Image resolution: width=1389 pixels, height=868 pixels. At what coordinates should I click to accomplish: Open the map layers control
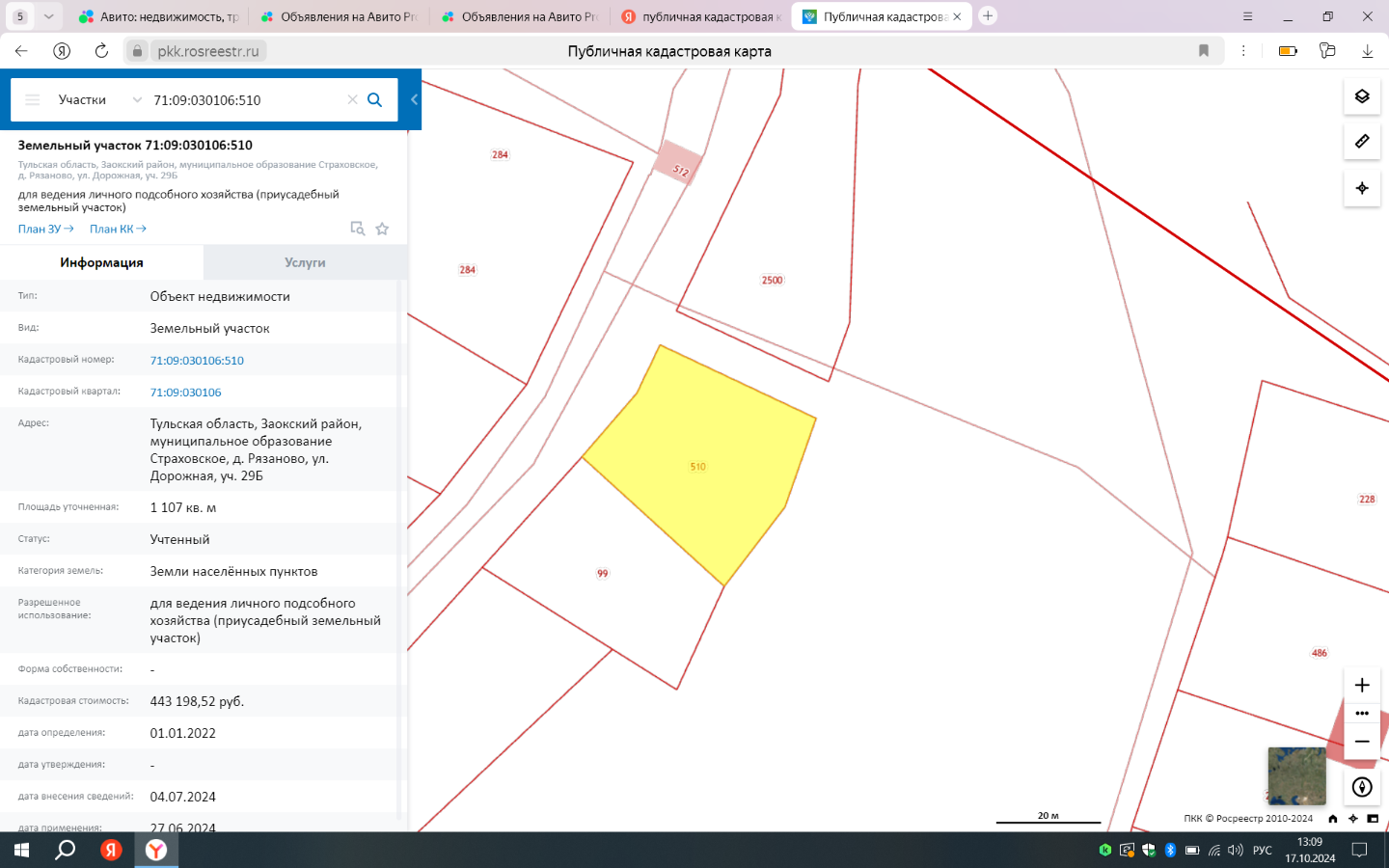point(1362,96)
